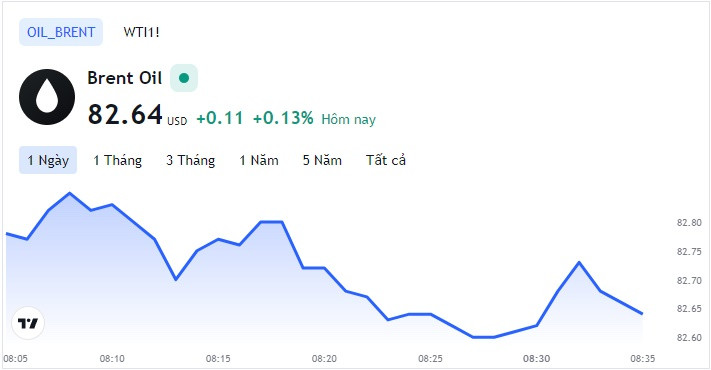Select the Tất cả time range
The height and width of the screenshot is (370, 711).
(386, 160)
